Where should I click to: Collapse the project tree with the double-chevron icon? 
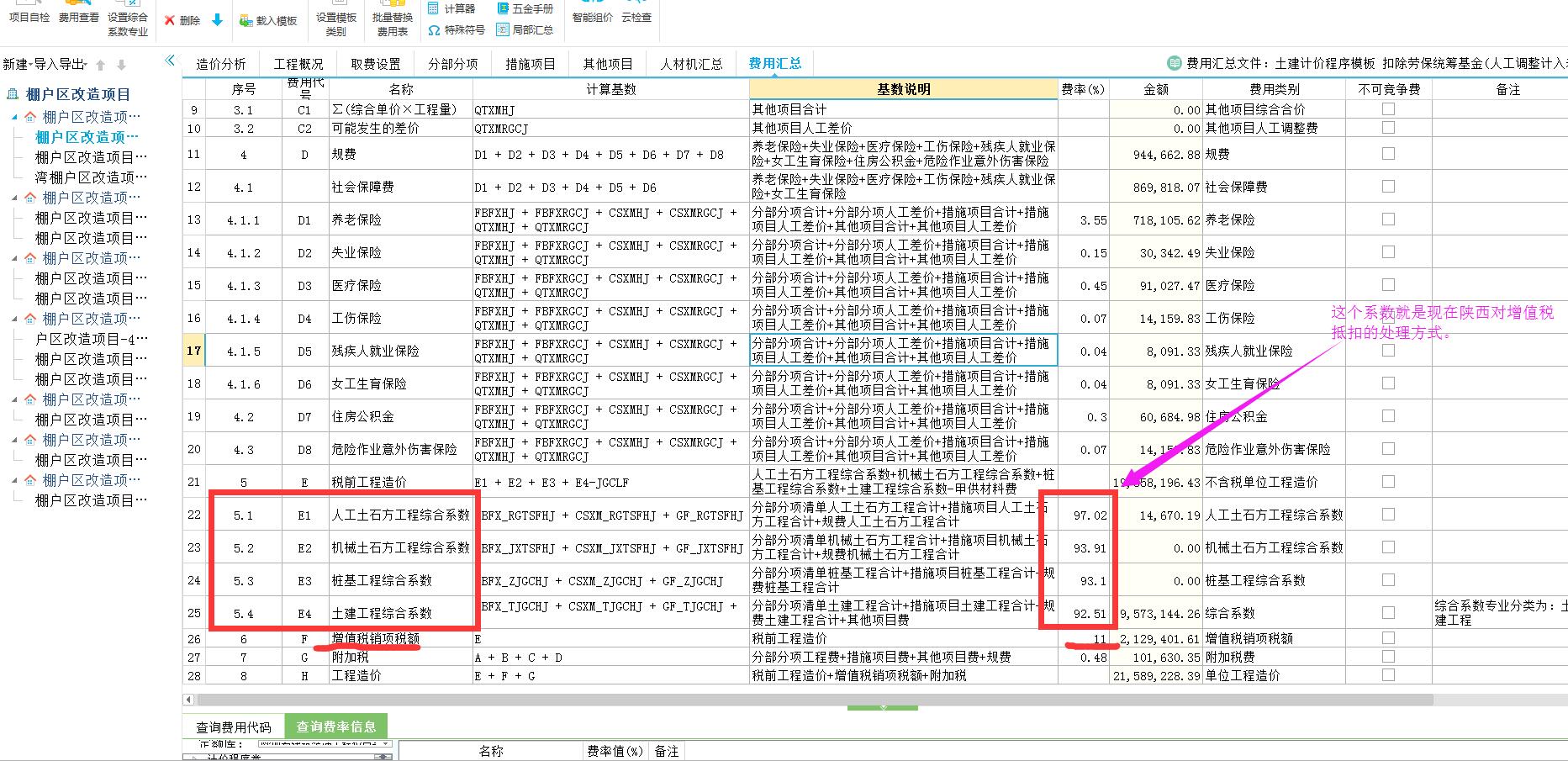pos(170,60)
